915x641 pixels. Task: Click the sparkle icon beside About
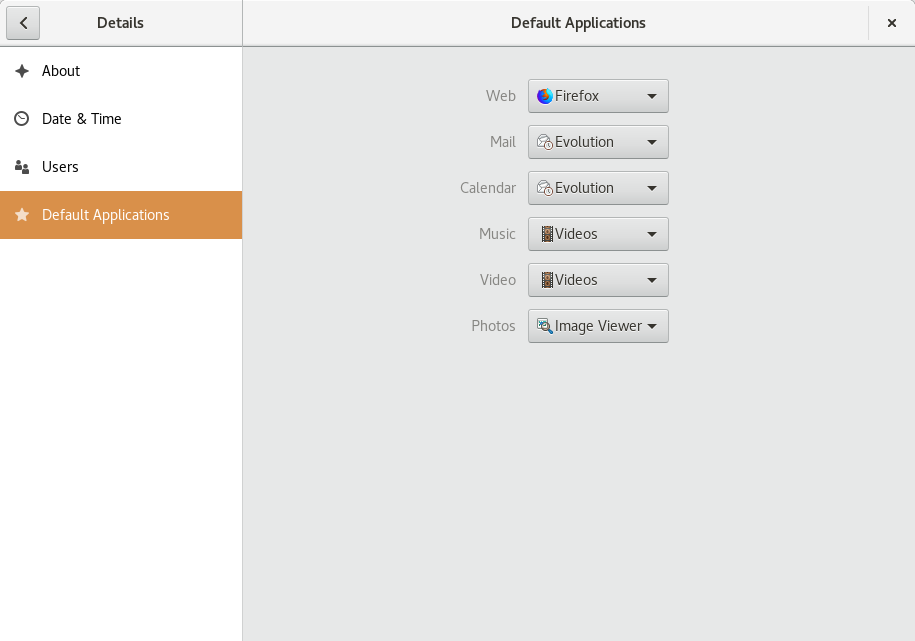click(x=22, y=71)
